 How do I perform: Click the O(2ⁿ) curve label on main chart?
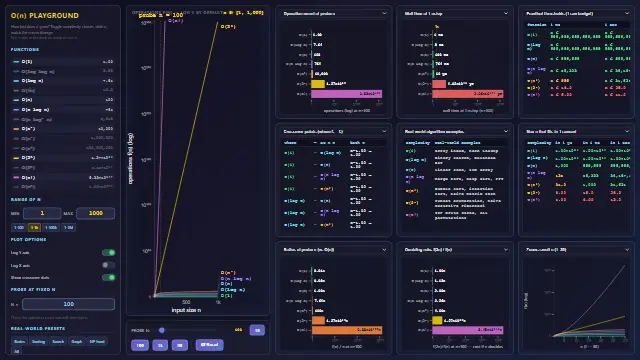click(x=228, y=27)
